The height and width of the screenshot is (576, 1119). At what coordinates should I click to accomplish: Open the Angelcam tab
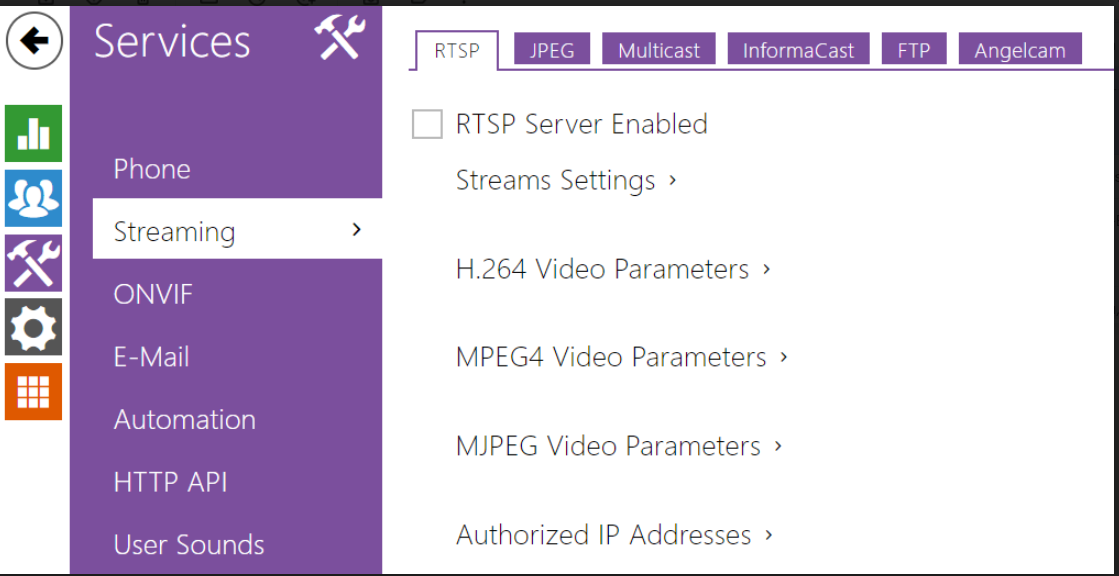[x=1020, y=50]
